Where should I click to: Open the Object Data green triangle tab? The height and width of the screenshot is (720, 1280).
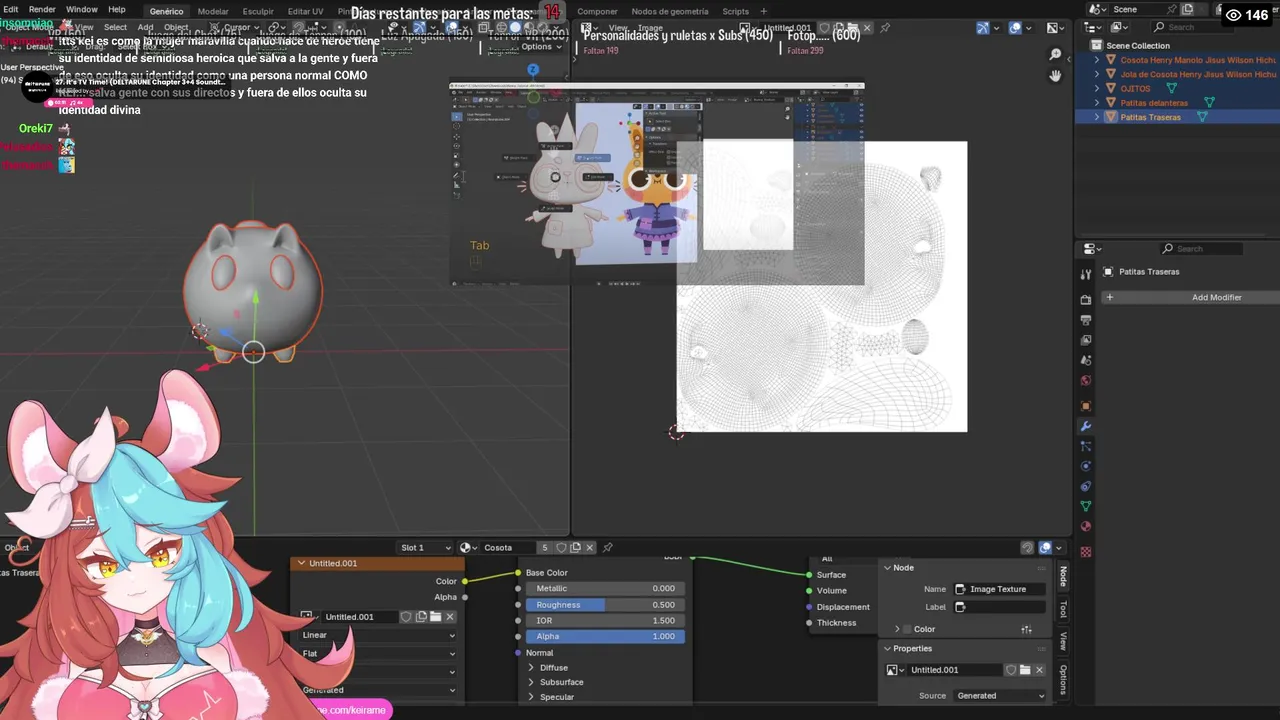1086,506
